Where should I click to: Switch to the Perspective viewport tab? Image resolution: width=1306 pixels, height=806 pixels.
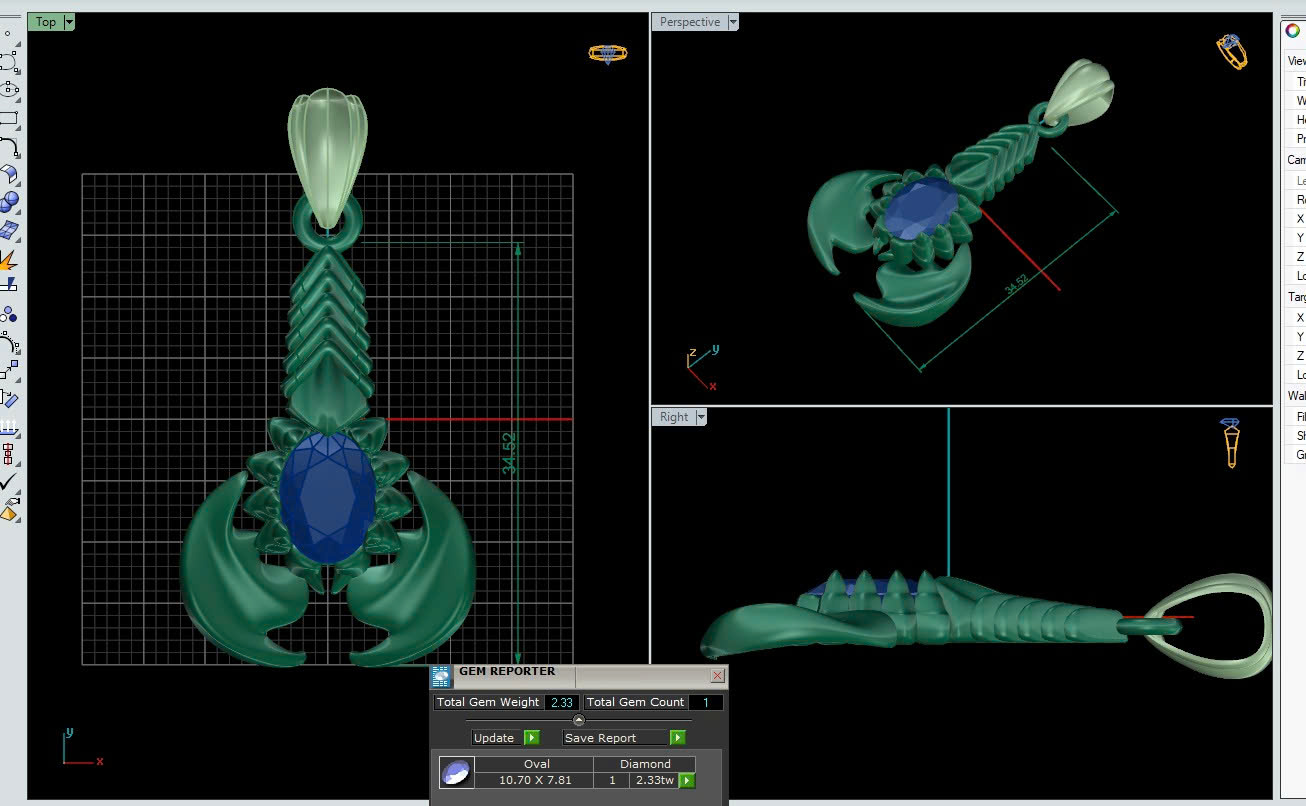[x=689, y=22]
